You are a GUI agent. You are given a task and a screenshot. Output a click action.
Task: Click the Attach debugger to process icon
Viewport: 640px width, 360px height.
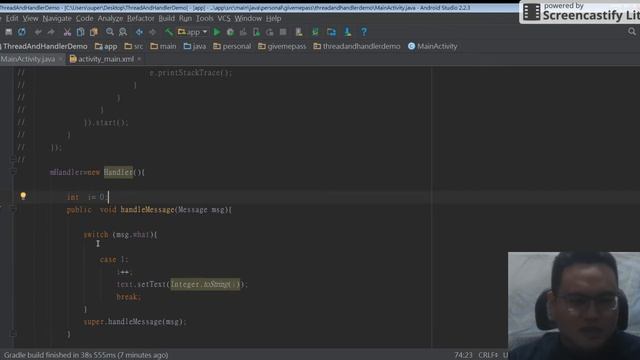tap(256, 32)
